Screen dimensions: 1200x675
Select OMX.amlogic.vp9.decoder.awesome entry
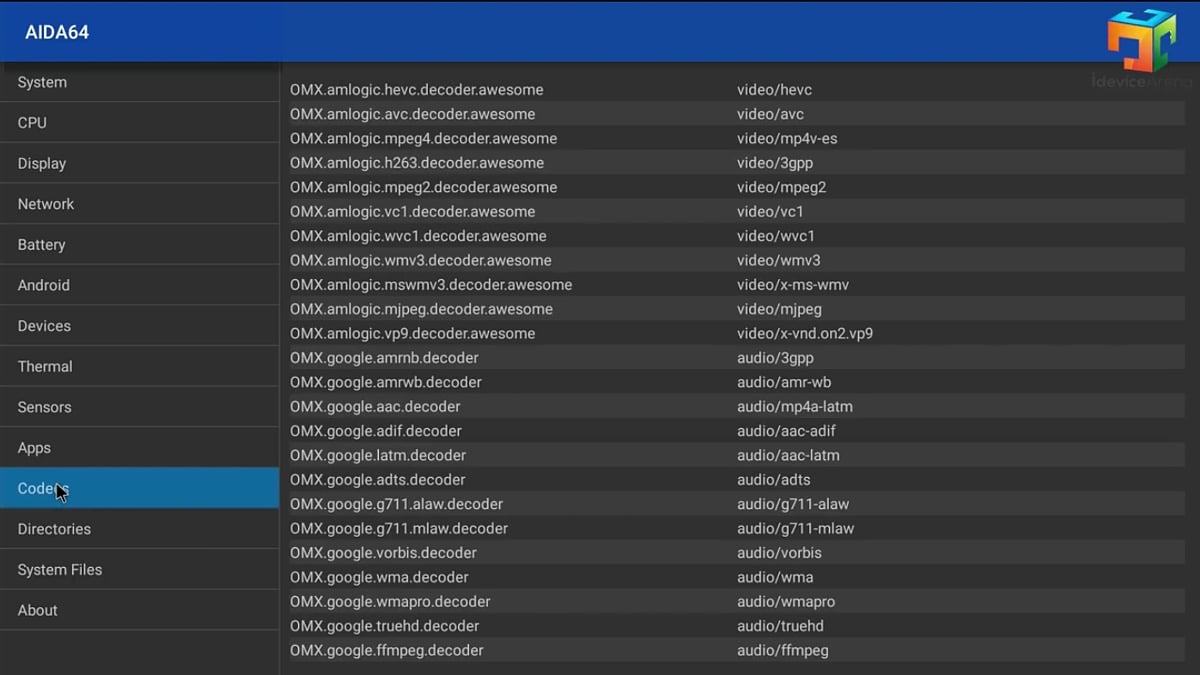point(737,333)
